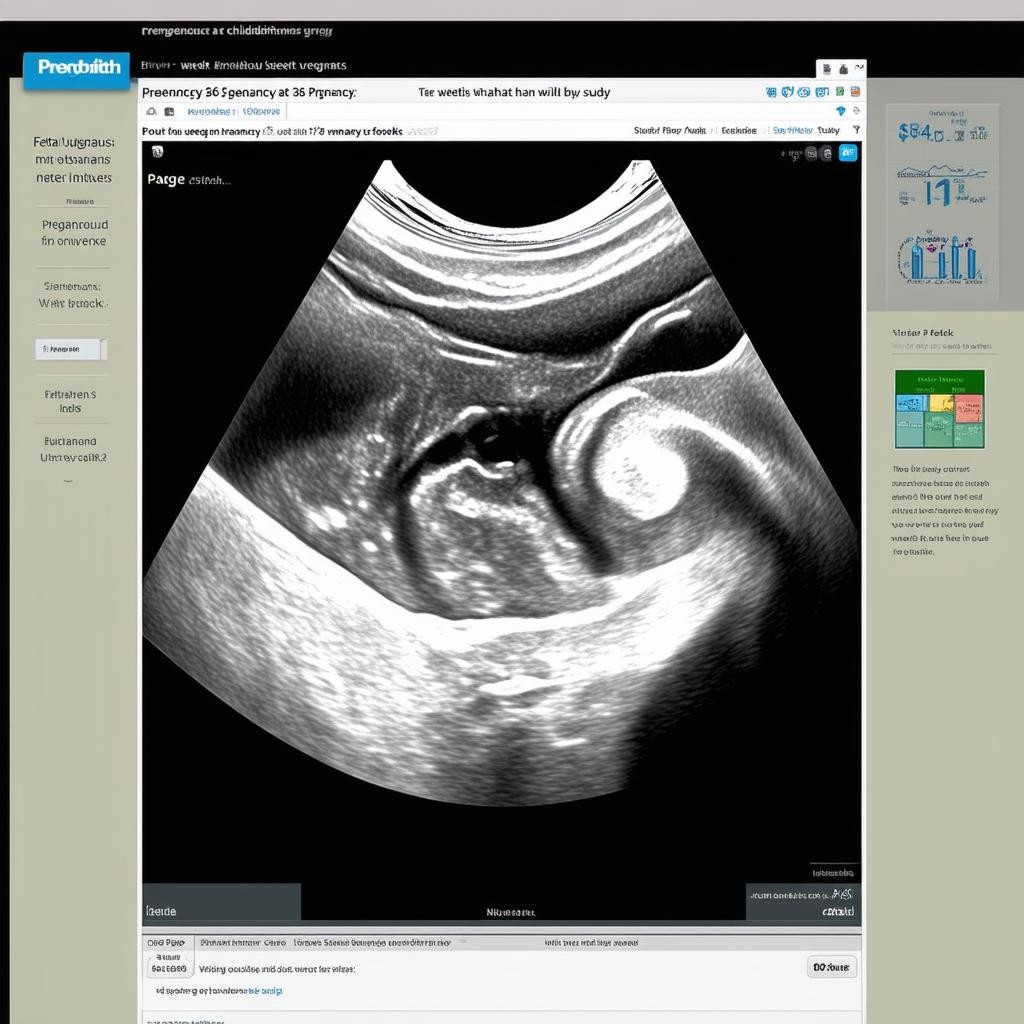Click the round dark icon beside blue button
The width and height of the screenshot is (1024, 1024).
tap(827, 153)
